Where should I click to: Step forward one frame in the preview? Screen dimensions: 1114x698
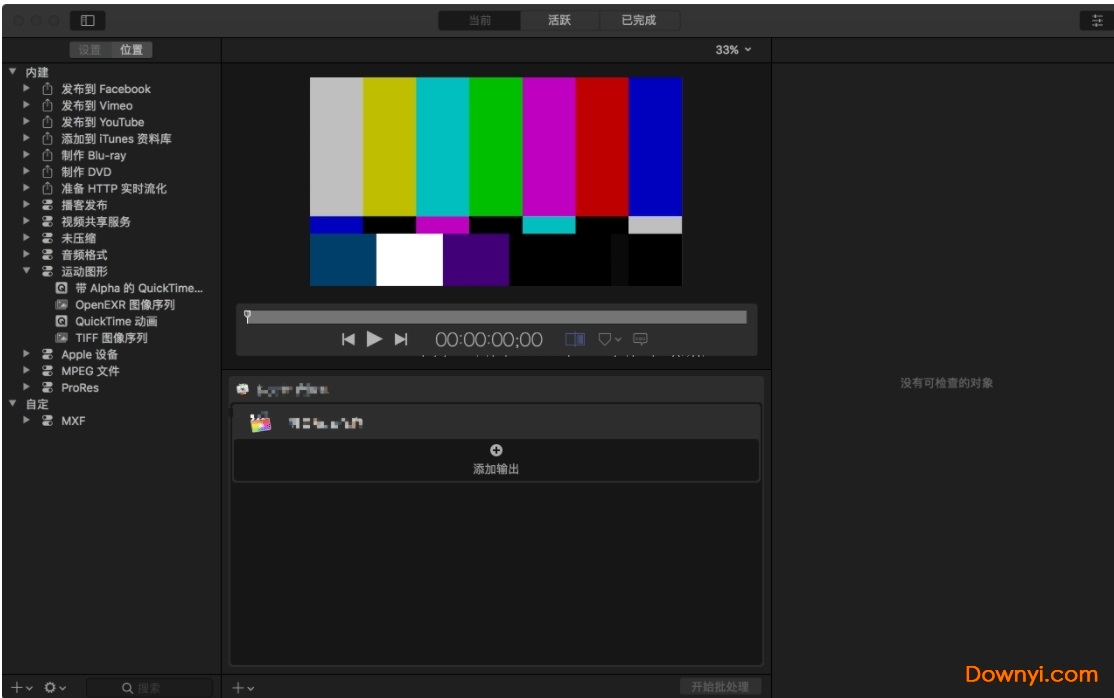pos(402,339)
